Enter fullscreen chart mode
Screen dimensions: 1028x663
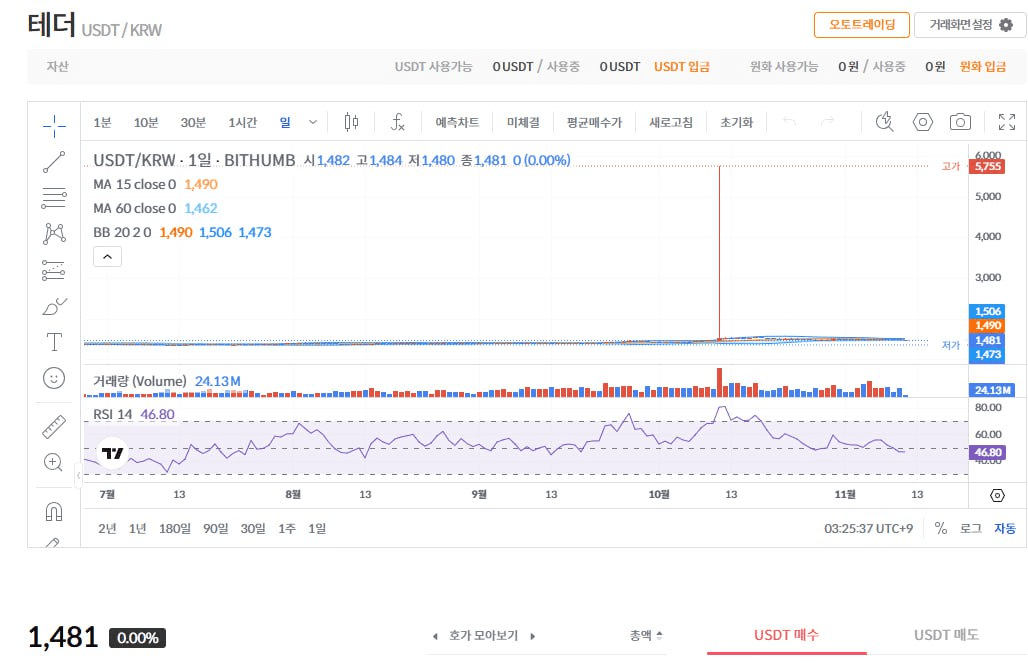(1006, 122)
